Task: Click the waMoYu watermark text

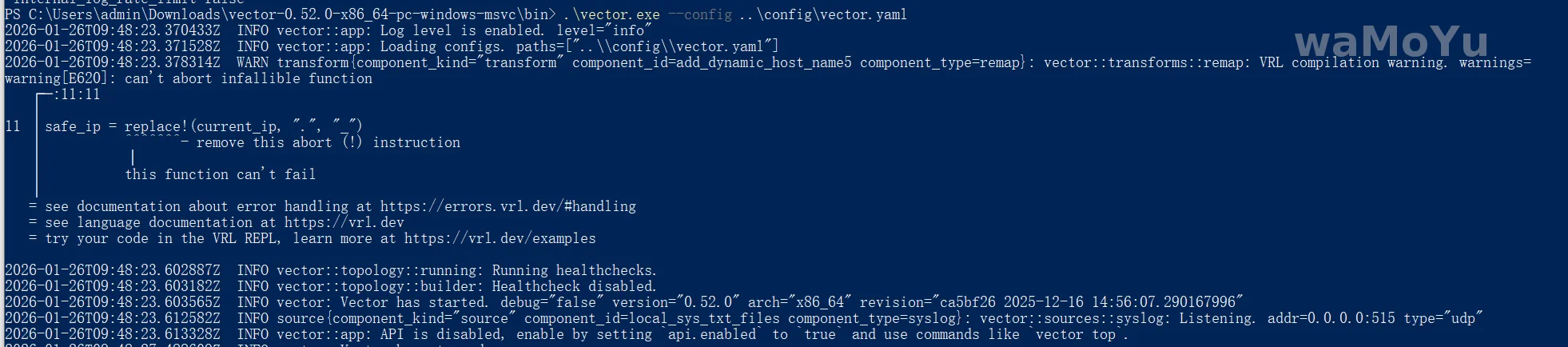Action: [1391, 42]
